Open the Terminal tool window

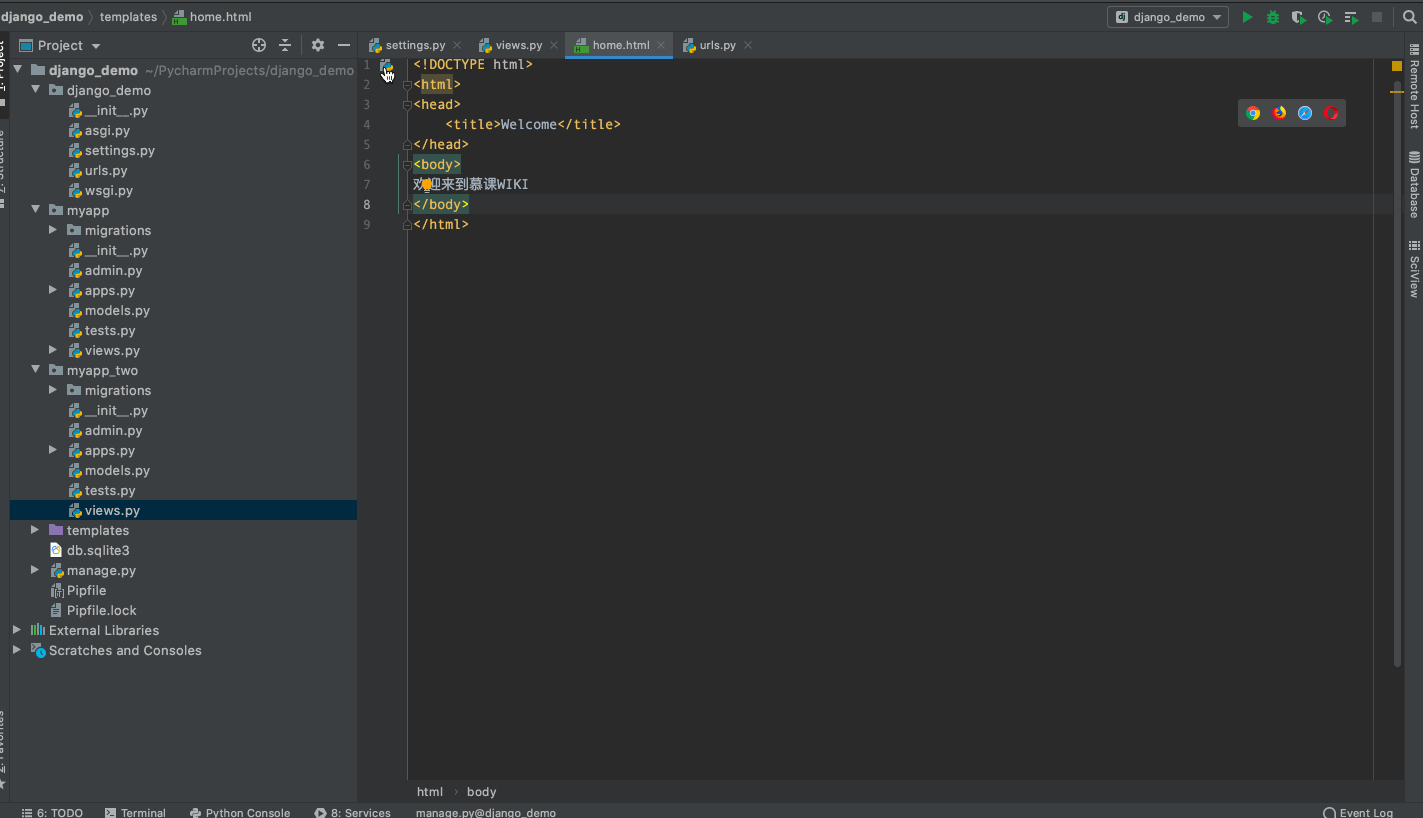click(135, 812)
